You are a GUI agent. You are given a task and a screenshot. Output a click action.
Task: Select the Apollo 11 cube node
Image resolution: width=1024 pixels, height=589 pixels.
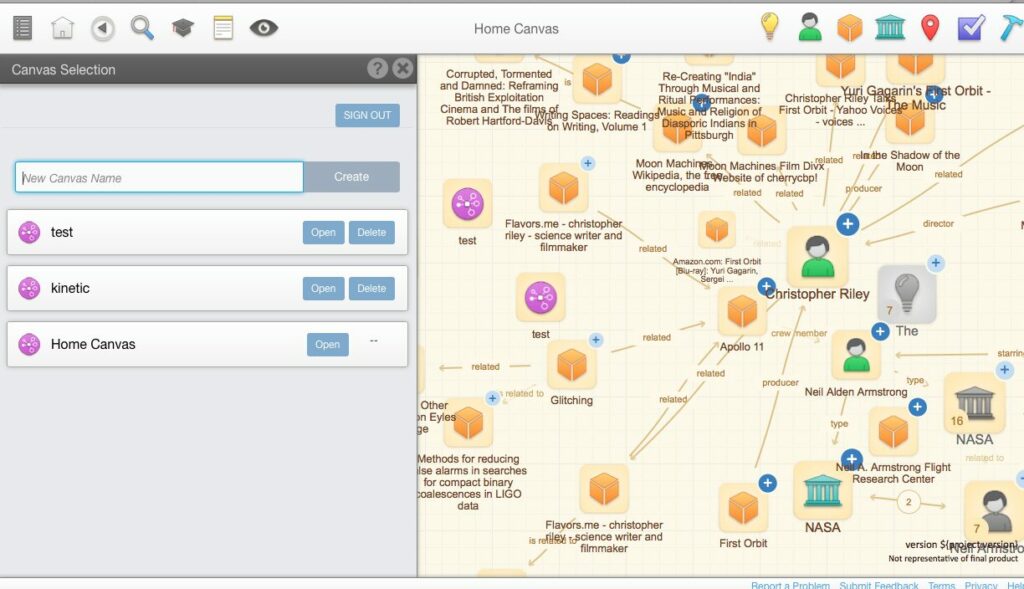pyautogui.click(x=742, y=311)
